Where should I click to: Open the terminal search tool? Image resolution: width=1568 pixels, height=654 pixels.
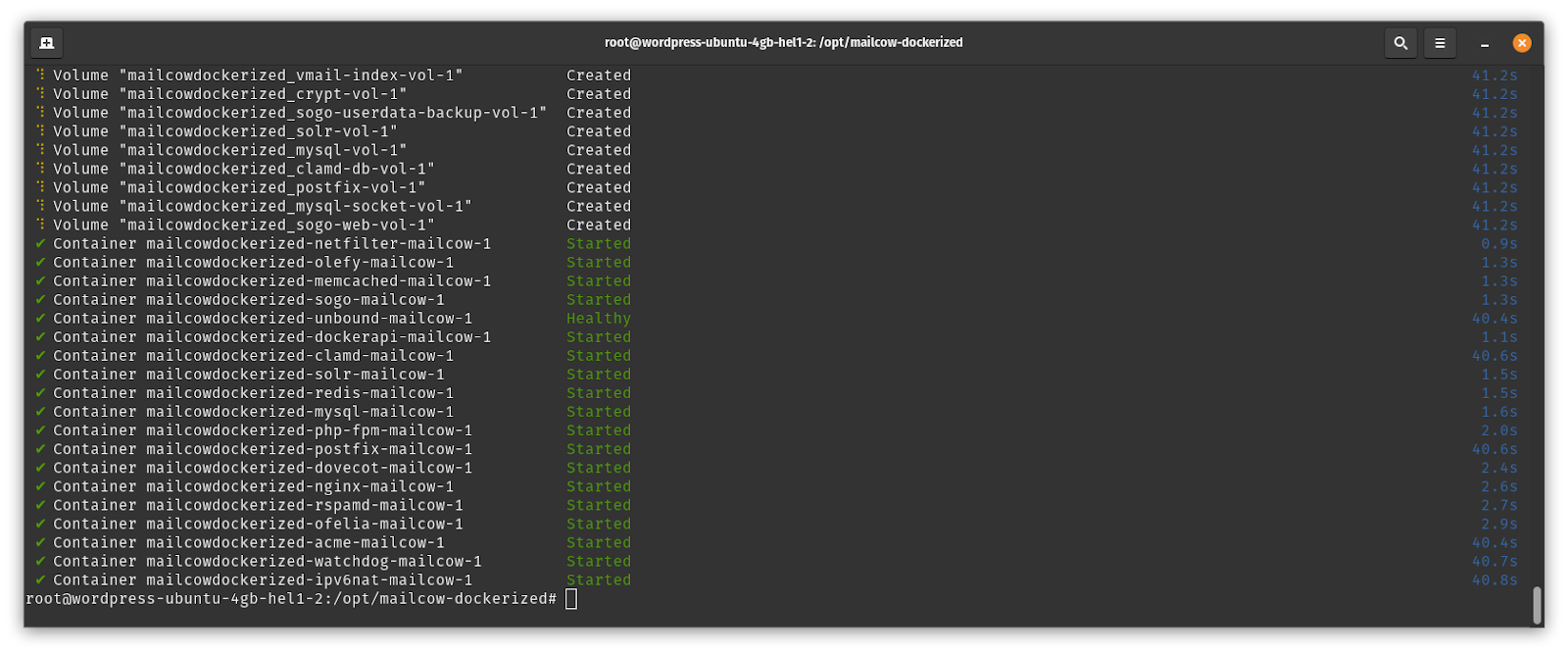(x=1400, y=43)
